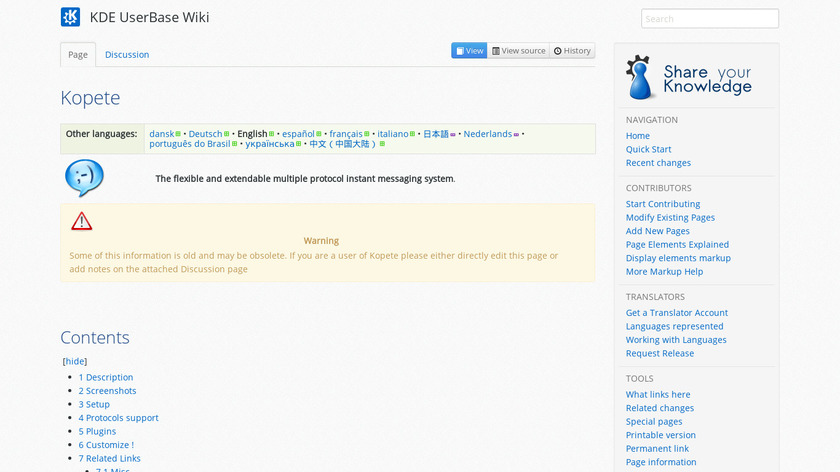
Task: Click the green status icon after français
Action: coord(367,134)
